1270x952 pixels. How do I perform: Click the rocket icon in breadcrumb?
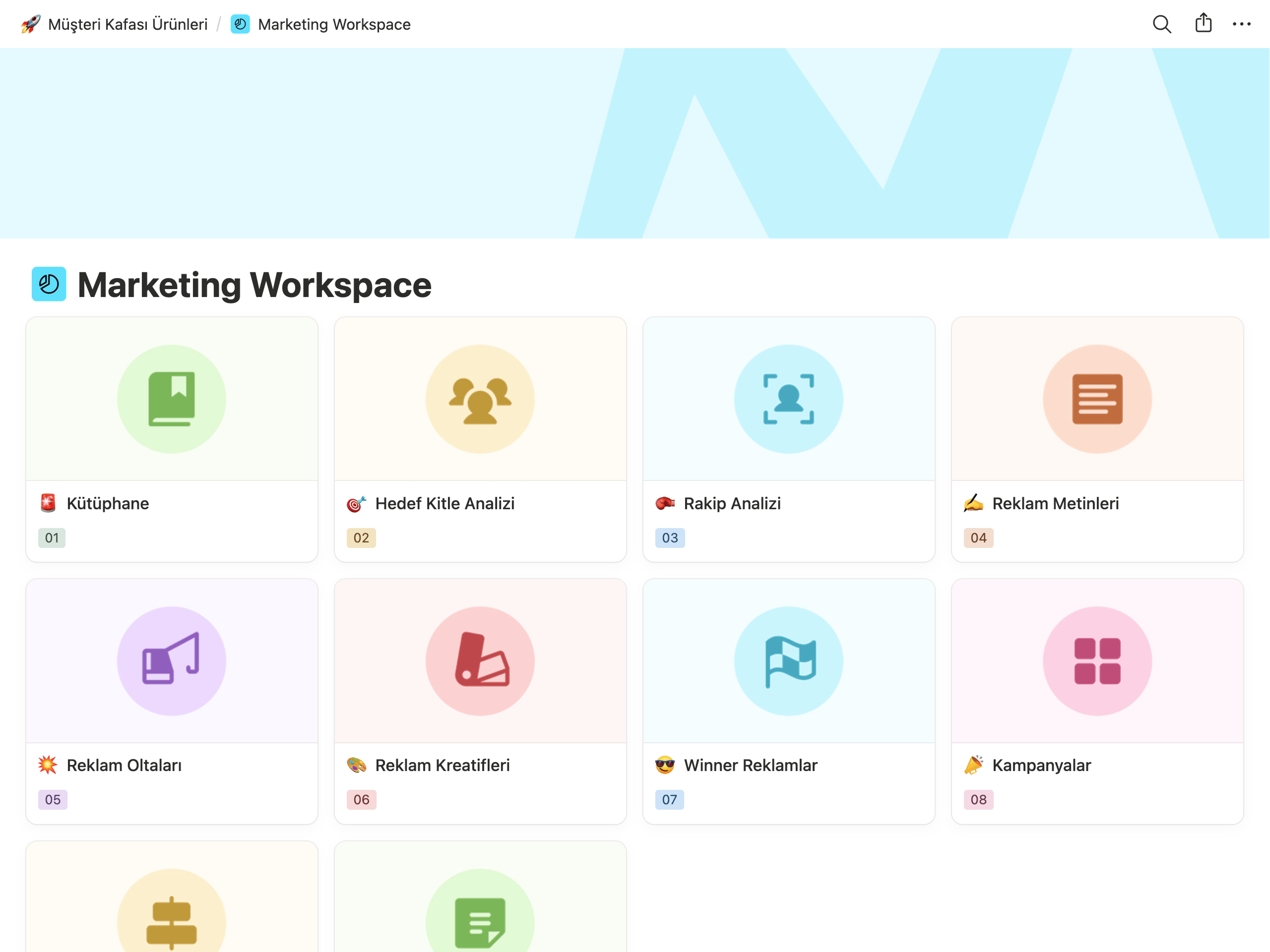(30, 24)
